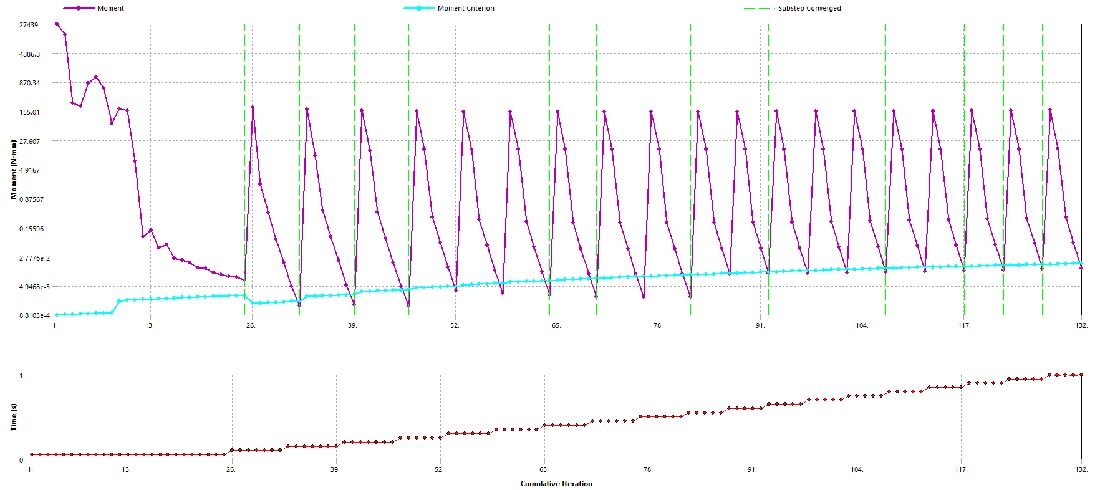Click the Cumulative Iteration axis title

(x=555, y=484)
